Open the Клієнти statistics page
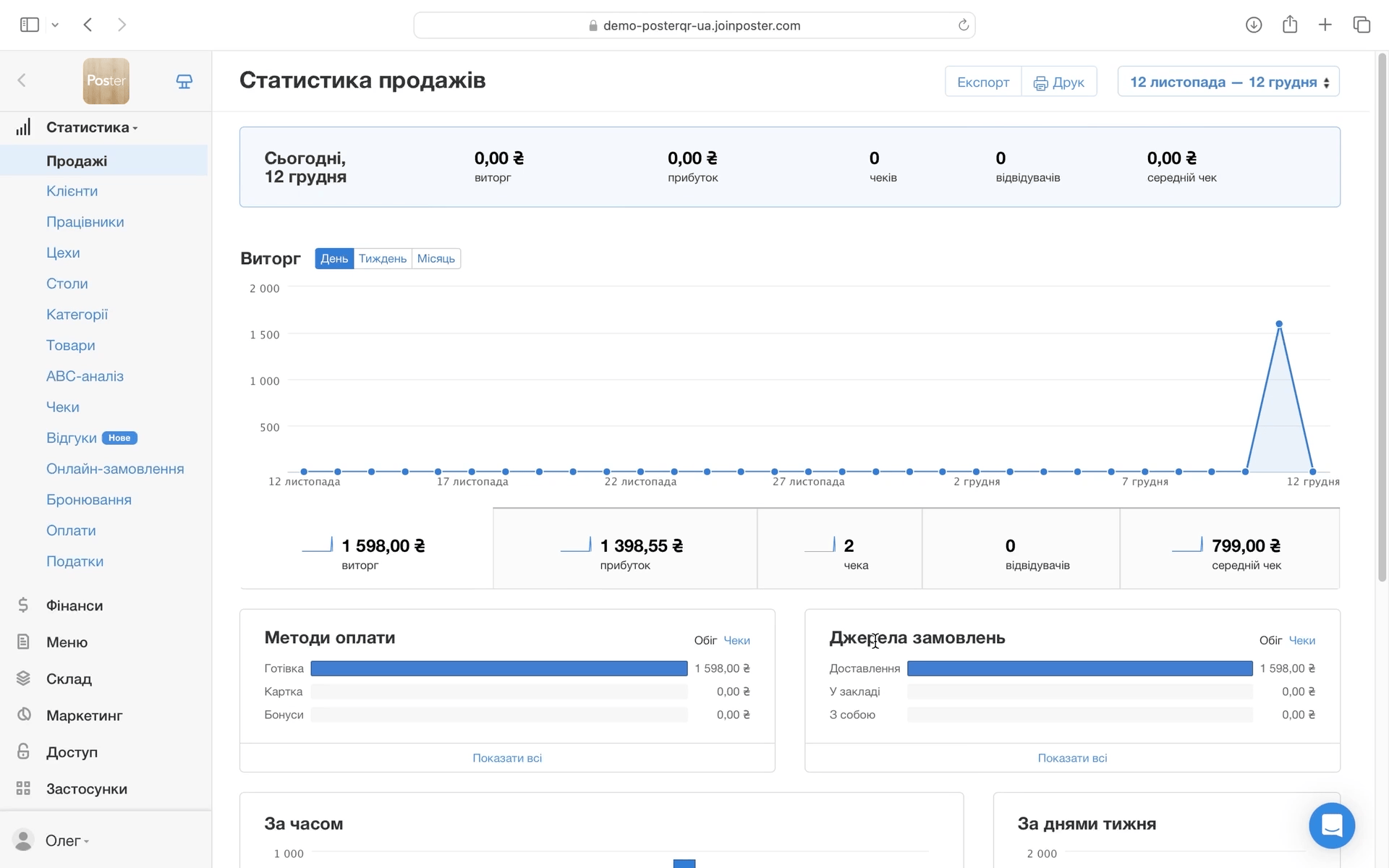This screenshot has width=1389, height=868. [72, 191]
